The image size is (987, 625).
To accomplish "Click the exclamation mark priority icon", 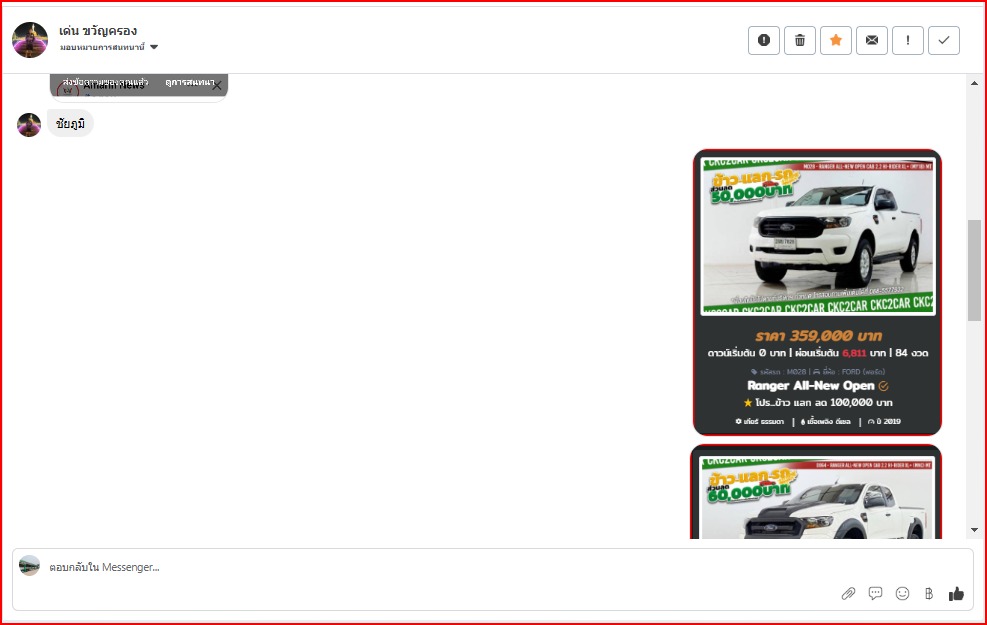I will (x=908, y=40).
